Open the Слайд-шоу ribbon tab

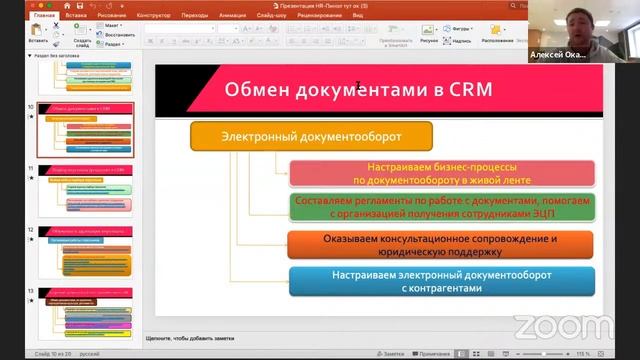pyautogui.click(x=271, y=15)
